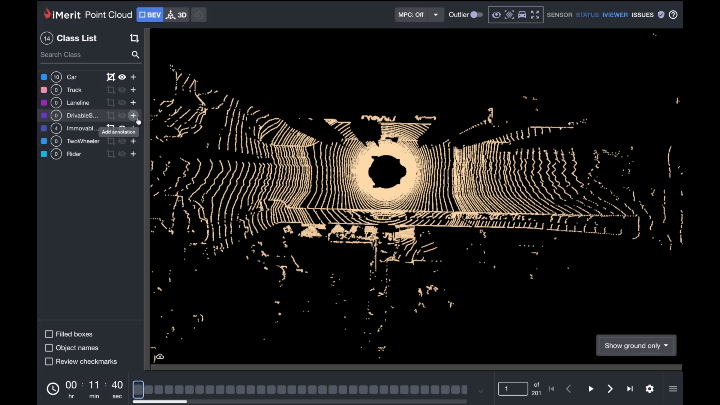This screenshot has width=720, height=405.
Task: Open the MPC dropdown arrow
Action: pos(435,15)
